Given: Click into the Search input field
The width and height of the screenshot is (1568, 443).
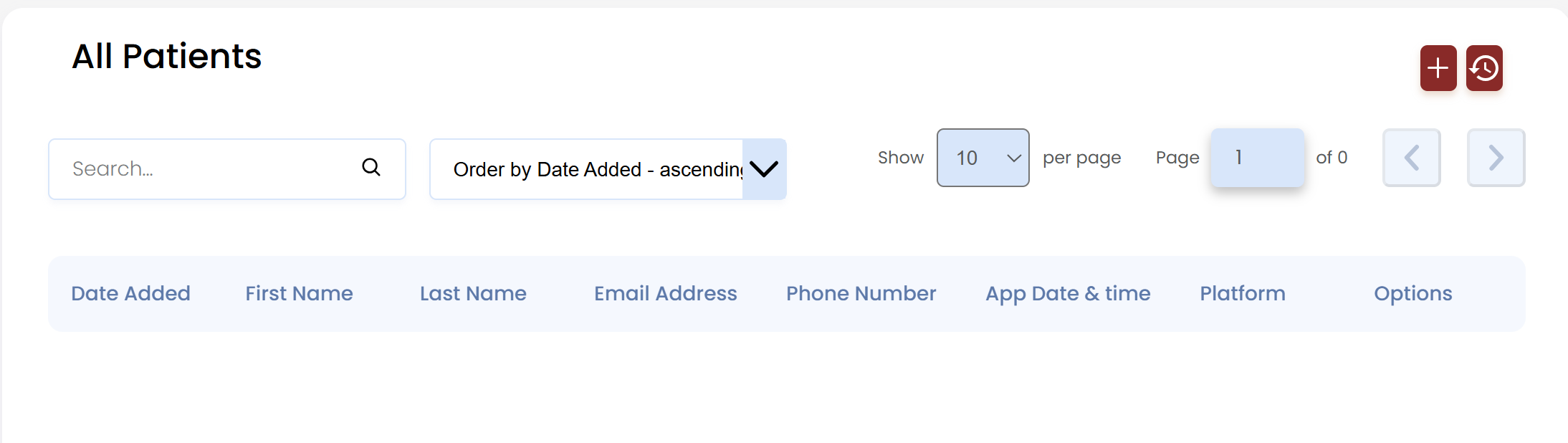Looking at the screenshot, I should click(208, 169).
